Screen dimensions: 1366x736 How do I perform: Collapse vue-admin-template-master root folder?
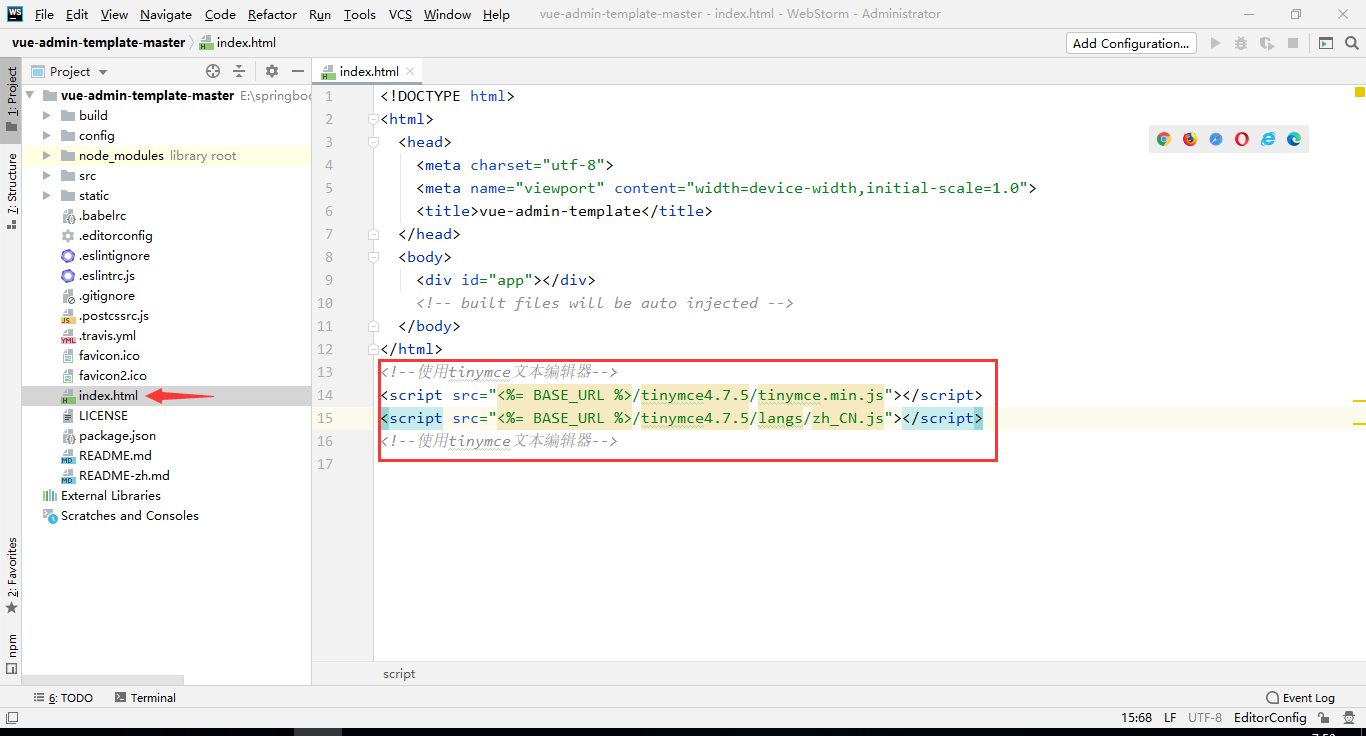[x=30, y=95]
